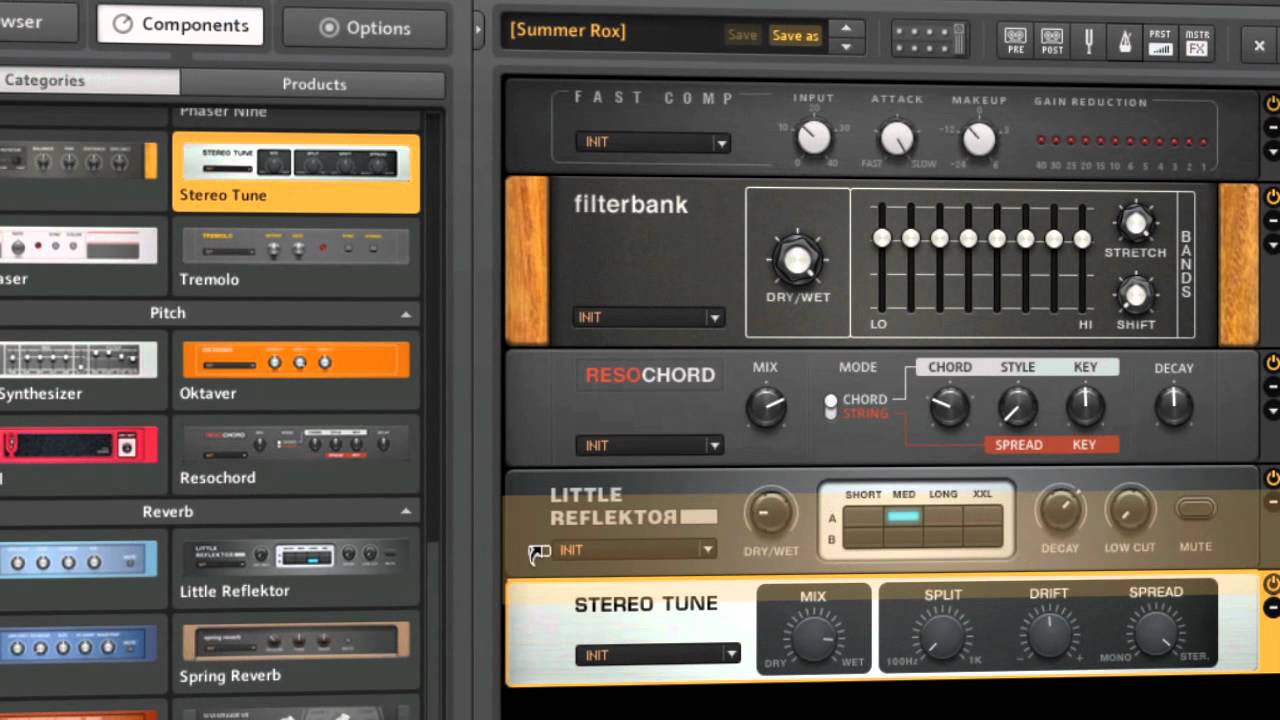Open the Metronome icon
This screenshot has width=1280, height=720.
pos(1124,40)
